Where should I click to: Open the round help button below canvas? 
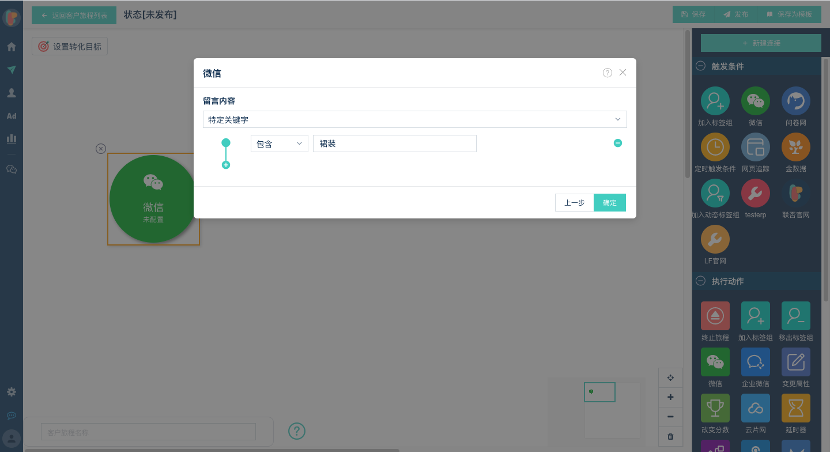[x=296, y=431]
